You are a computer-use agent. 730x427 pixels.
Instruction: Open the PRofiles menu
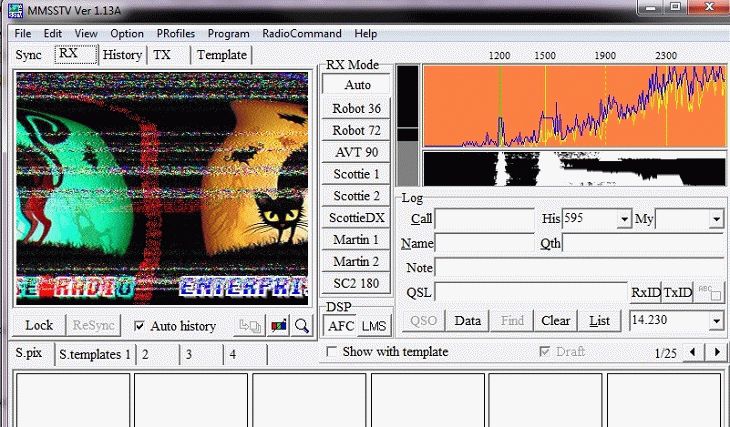[176, 34]
